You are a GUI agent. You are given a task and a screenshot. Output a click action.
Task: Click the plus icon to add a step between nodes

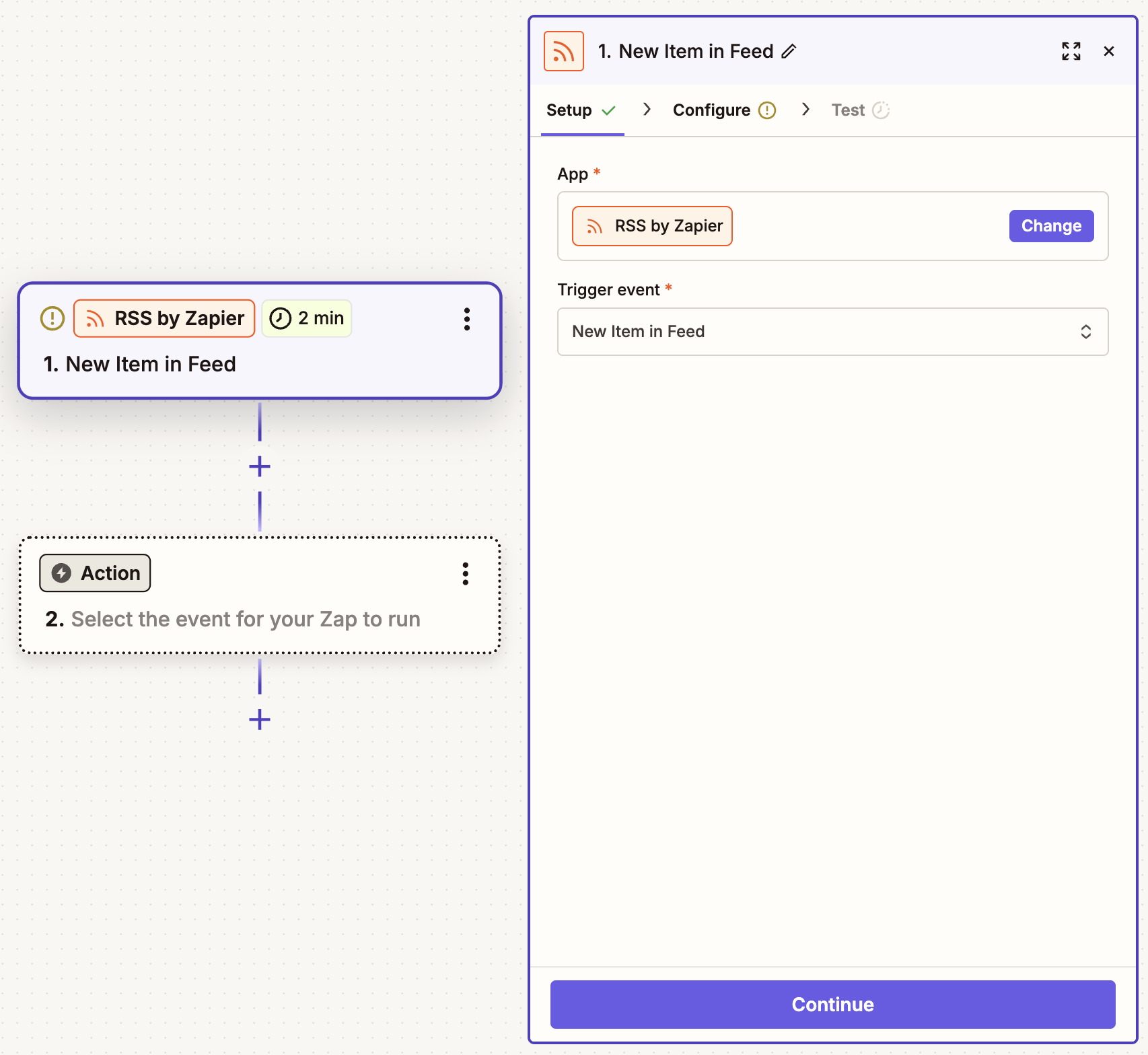tap(259, 466)
